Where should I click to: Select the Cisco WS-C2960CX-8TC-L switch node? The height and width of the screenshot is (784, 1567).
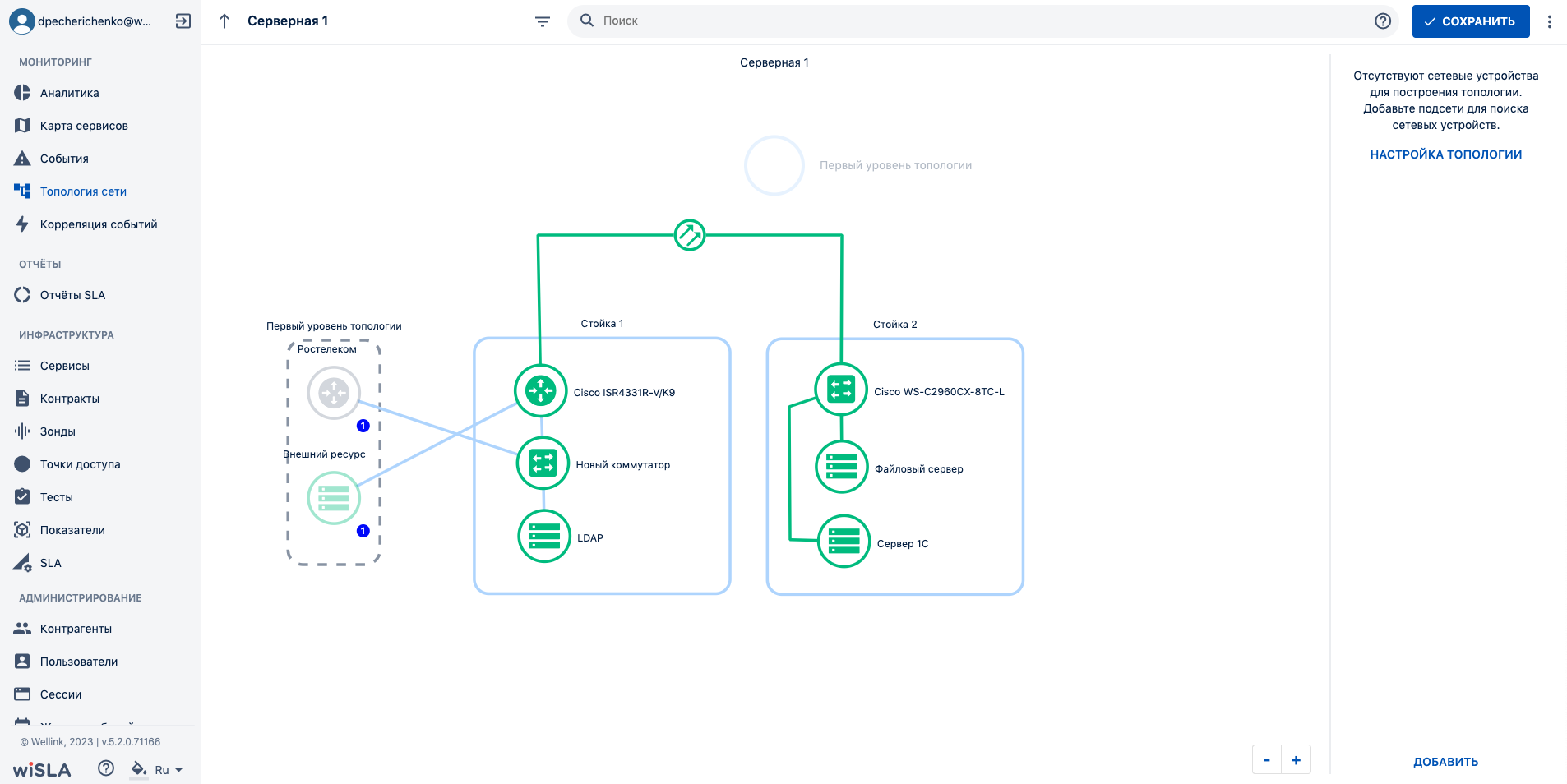pos(841,390)
